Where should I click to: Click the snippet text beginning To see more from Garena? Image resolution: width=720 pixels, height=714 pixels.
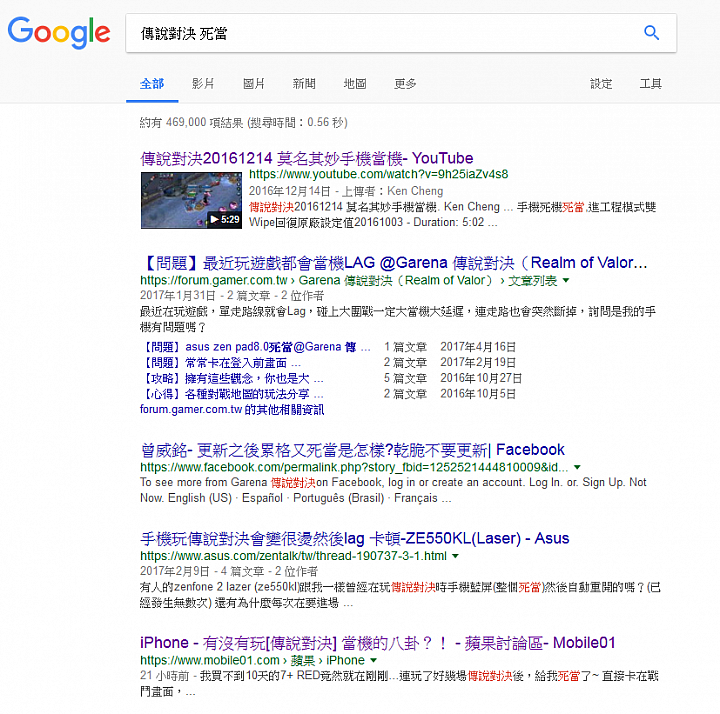393,490
